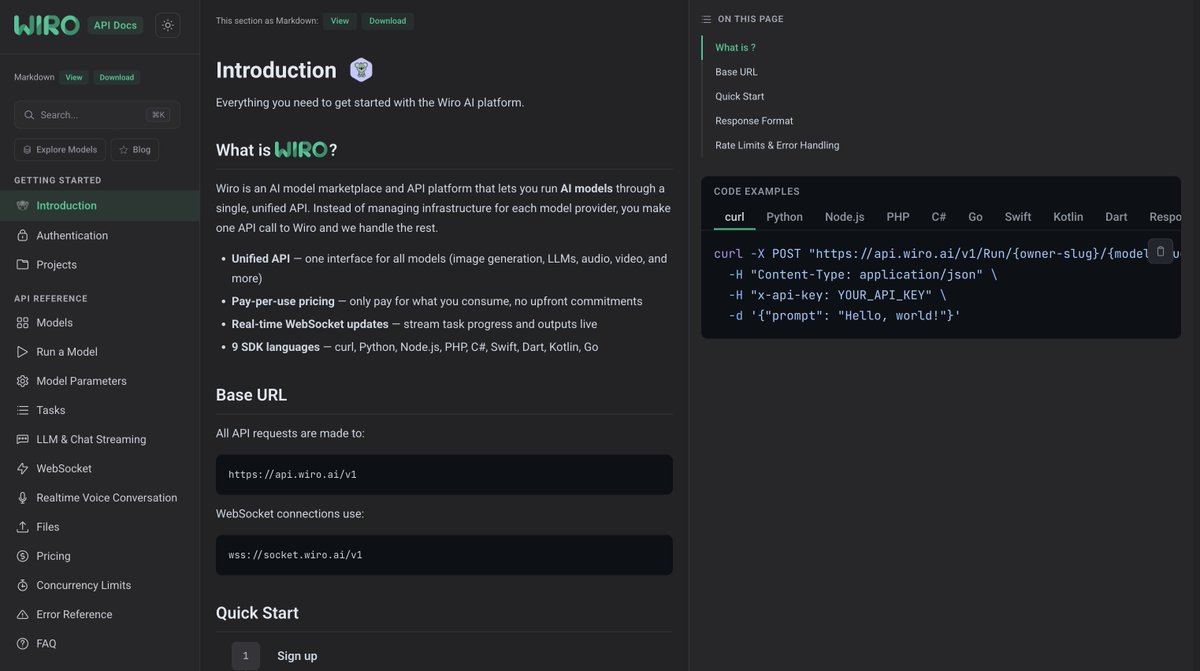
Task: Click the WIRO logo in the sidebar
Action: [46, 25]
